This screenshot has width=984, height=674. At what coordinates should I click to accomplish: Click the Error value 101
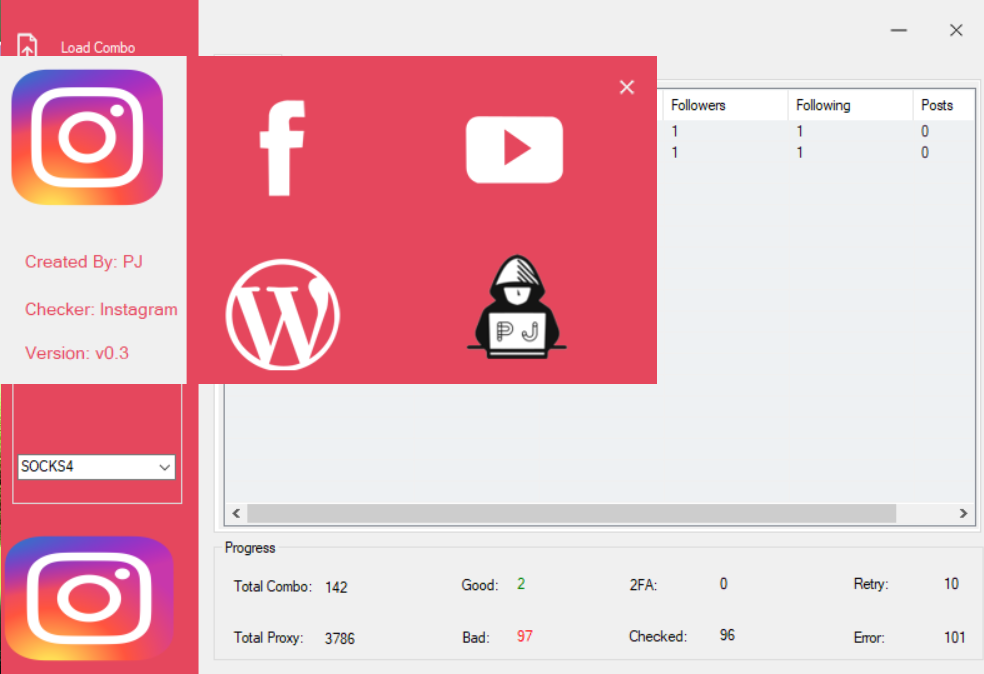[x=955, y=638]
